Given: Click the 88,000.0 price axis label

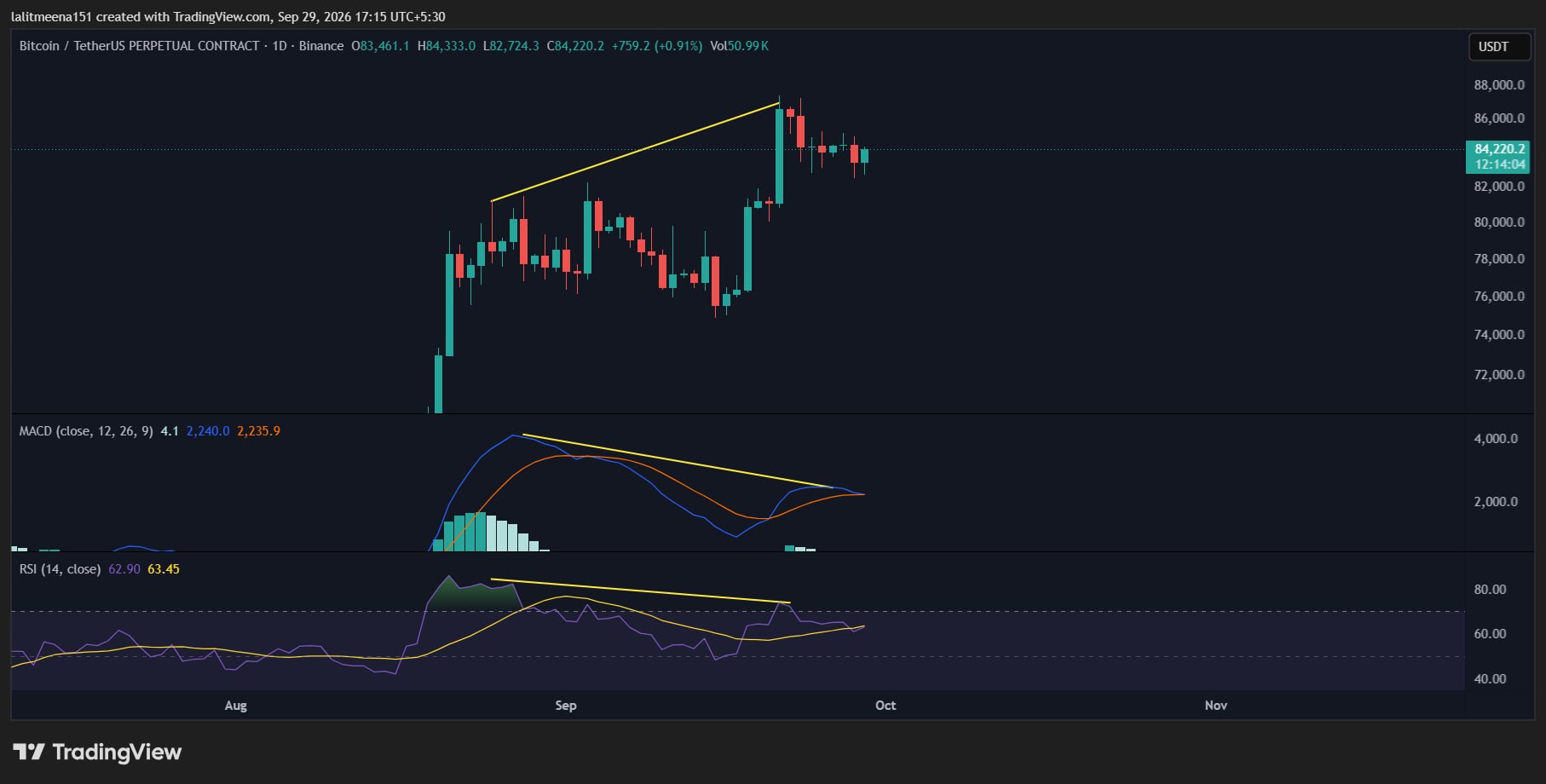Looking at the screenshot, I should (1499, 84).
